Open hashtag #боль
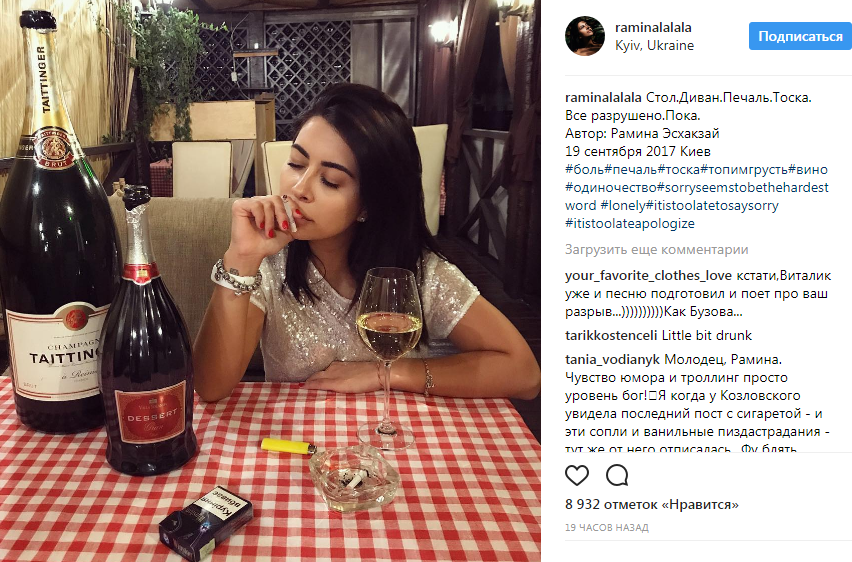The width and height of the screenshot is (852, 562). click(585, 170)
